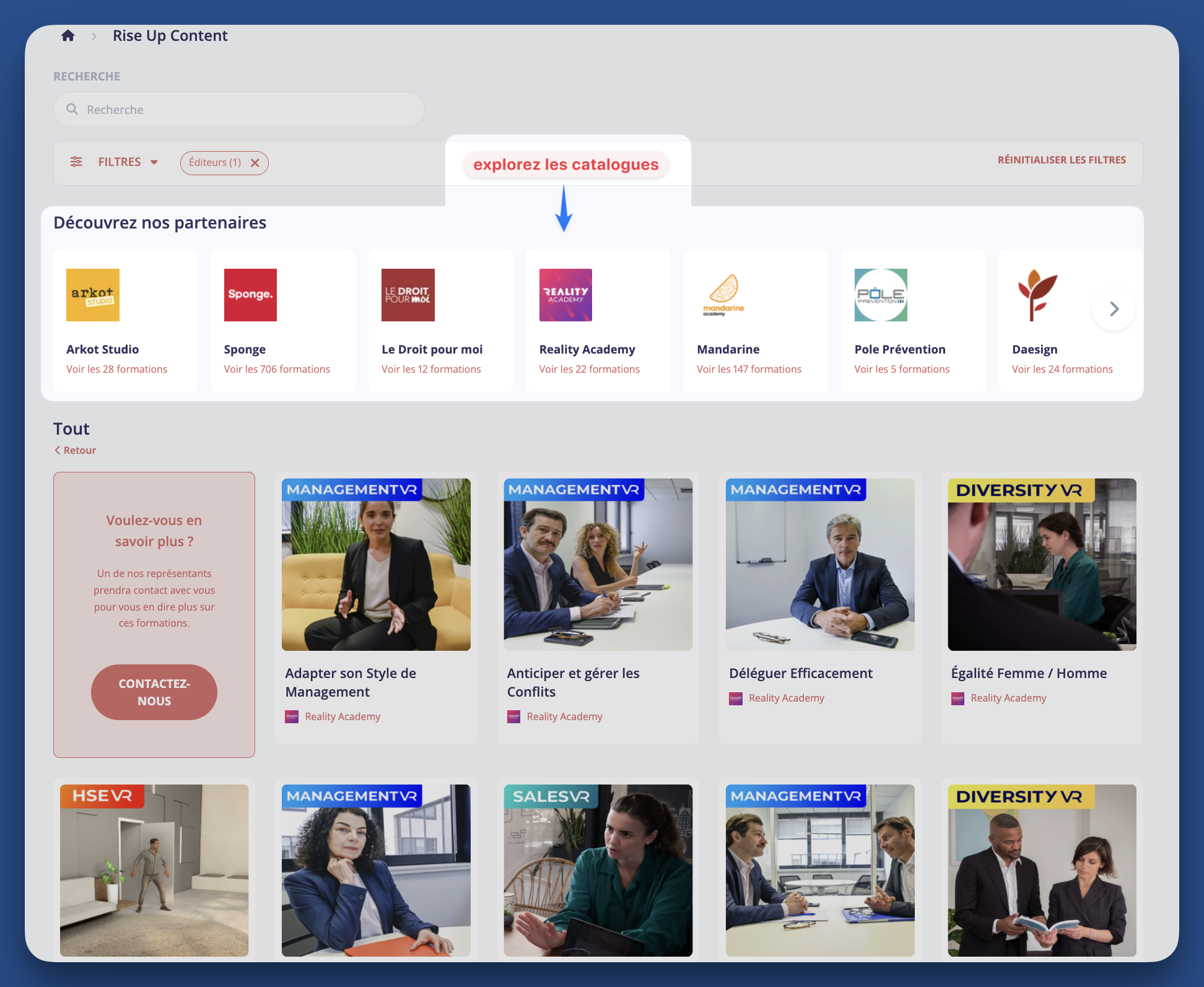Click the Reality Academy partner name
The width and height of the screenshot is (1204, 987).
coord(587,349)
